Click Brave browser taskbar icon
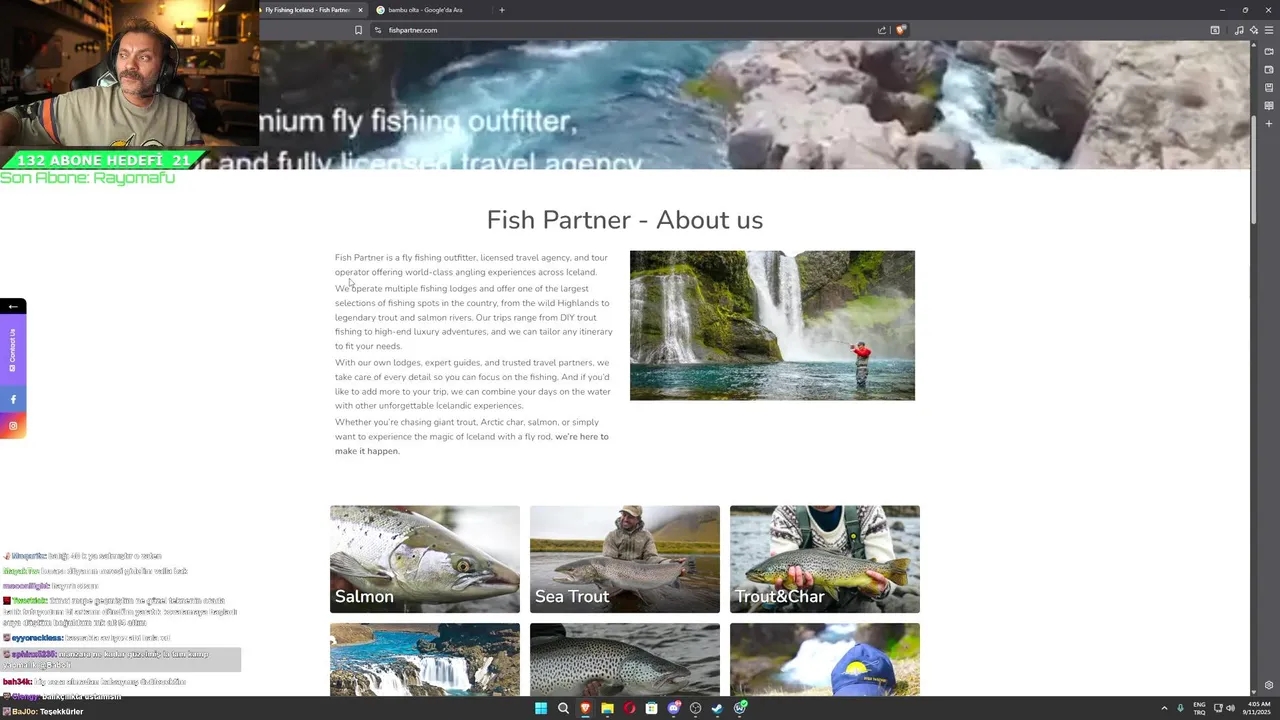The height and width of the screenshot is (720, 1280). click(585, 708)
